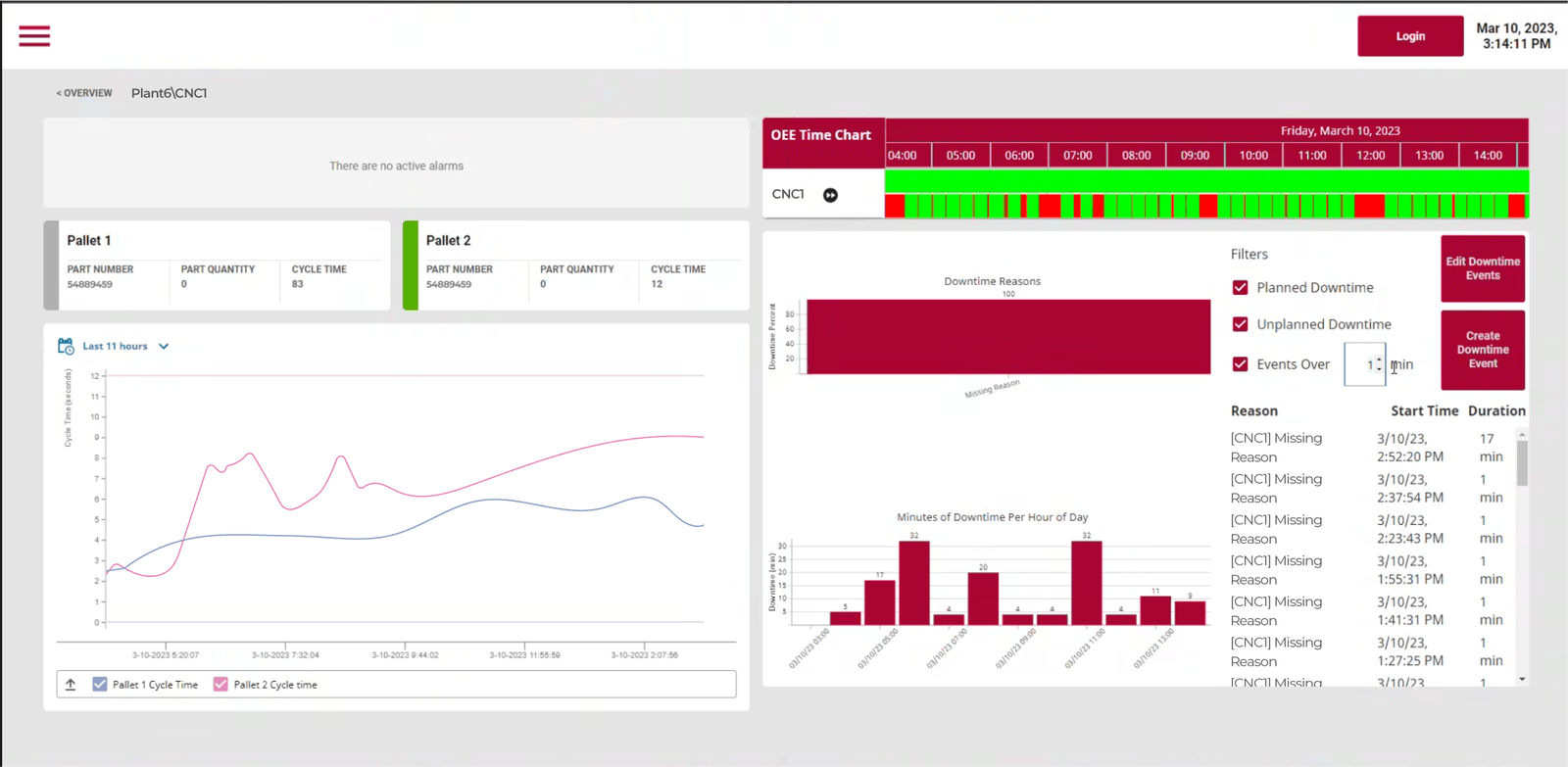Viewport: 1568px width, 767px height.
Task: Click Create Downtime Event button
Action: click(1483, 350)
